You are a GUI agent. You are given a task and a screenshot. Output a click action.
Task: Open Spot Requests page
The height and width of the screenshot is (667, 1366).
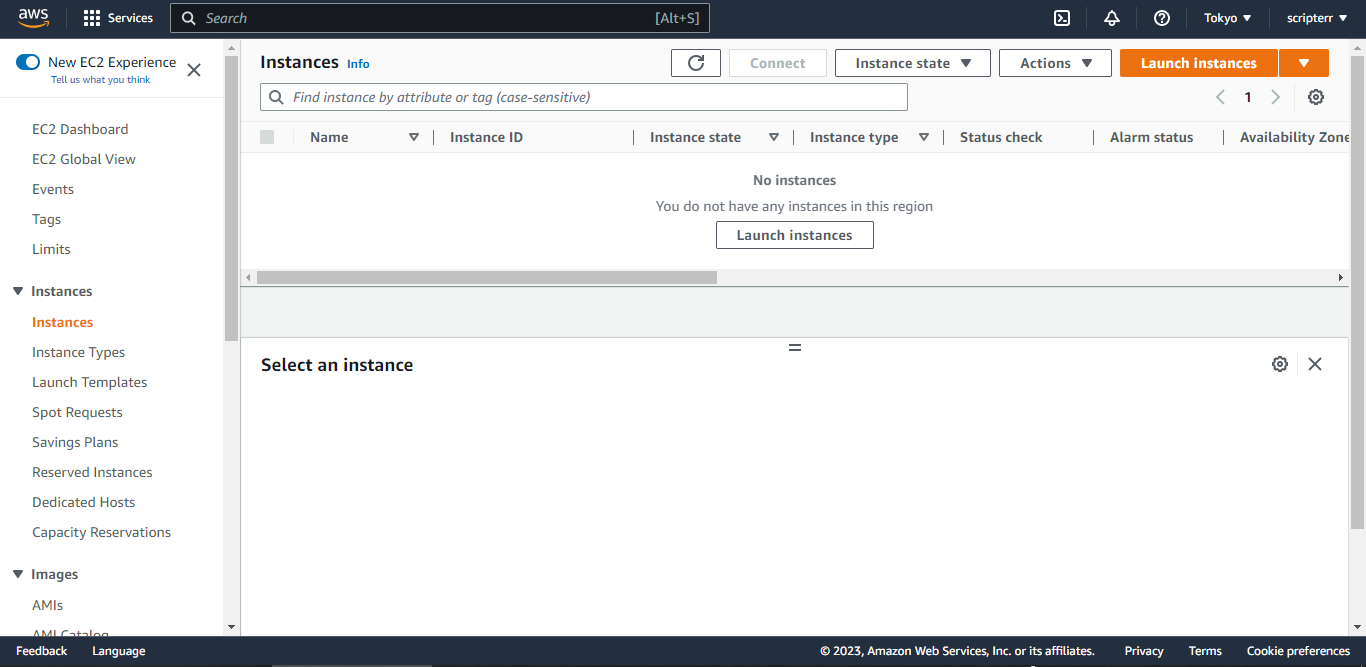click(77, 412)
